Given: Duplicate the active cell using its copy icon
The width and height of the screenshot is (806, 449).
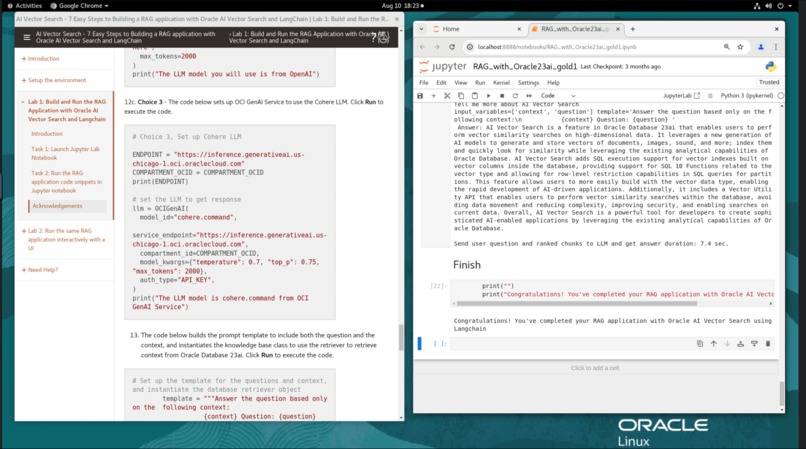Looking at the screenshot, I should pyautogui.click(x=700, y=344).
